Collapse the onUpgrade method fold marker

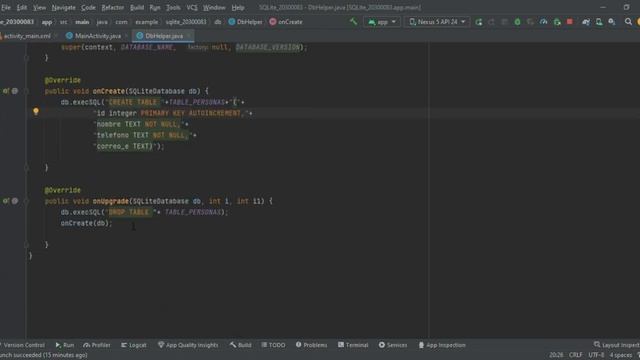click(27, 201)
